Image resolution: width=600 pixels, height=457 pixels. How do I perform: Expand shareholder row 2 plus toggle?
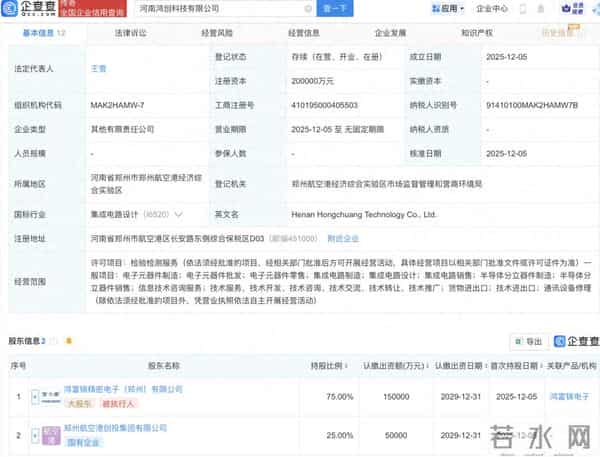[x=35, y=436]
